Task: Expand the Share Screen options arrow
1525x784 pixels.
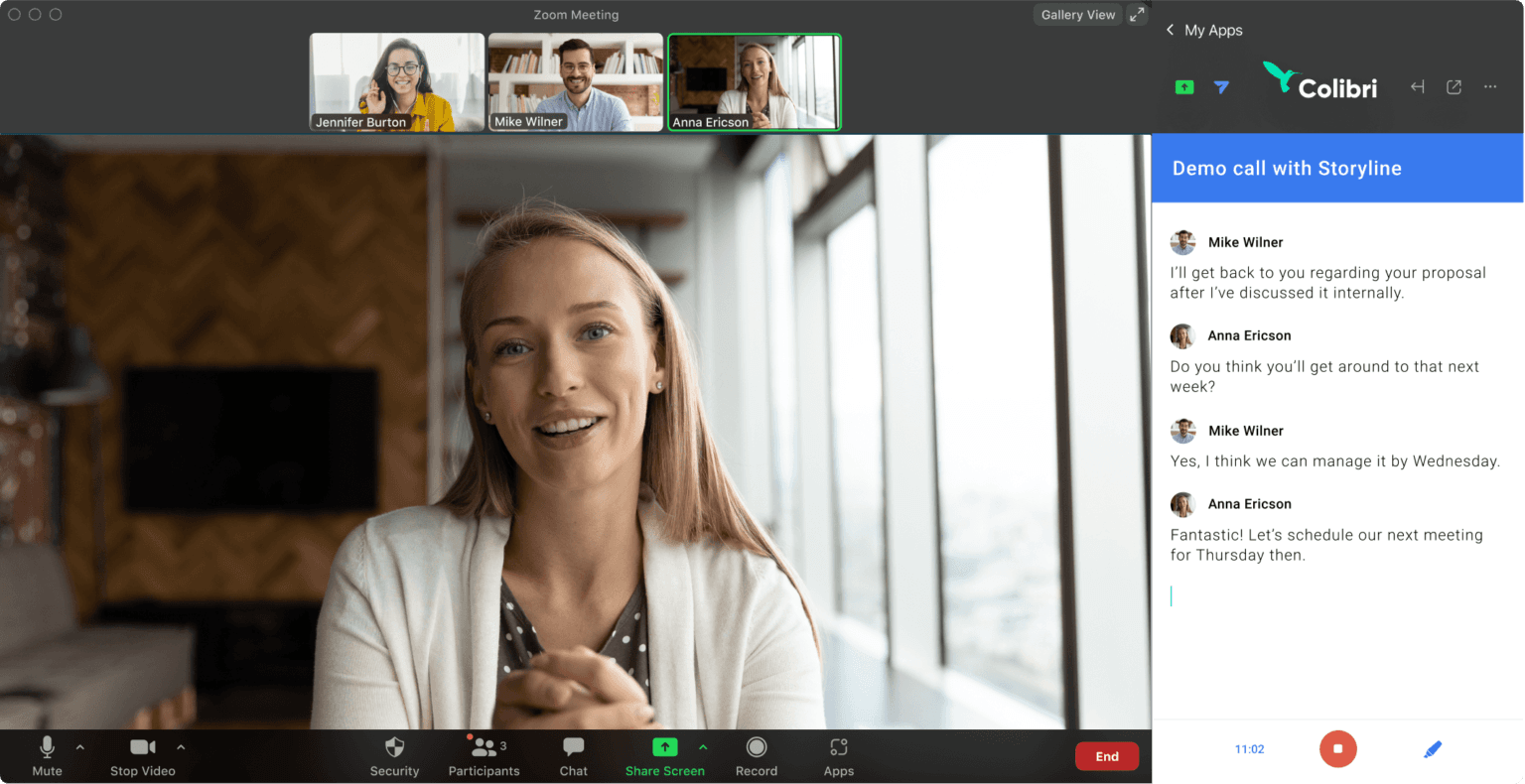Action: tap(703, 747)
